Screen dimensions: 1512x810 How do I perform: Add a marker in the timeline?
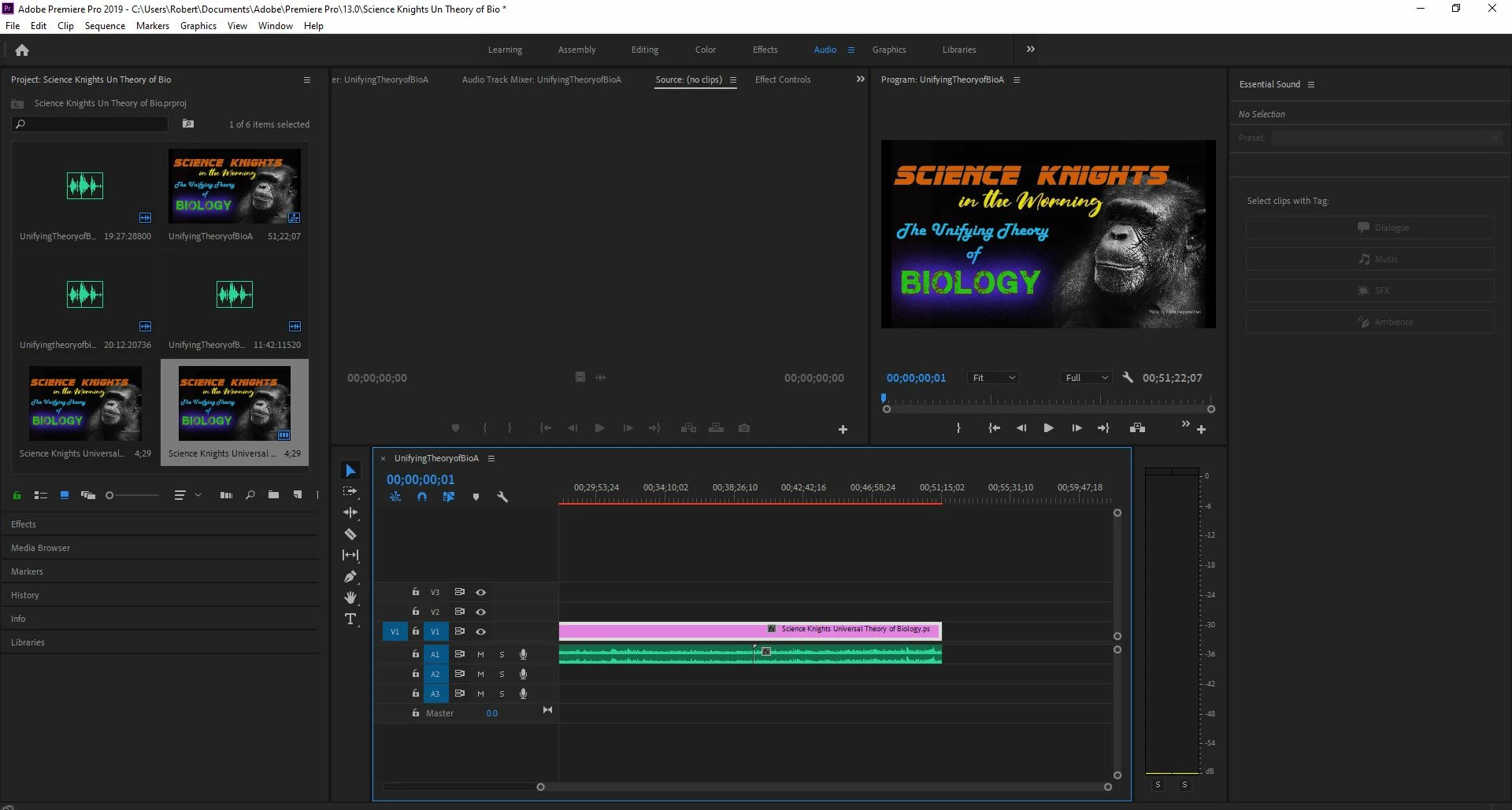coord(476,497)
